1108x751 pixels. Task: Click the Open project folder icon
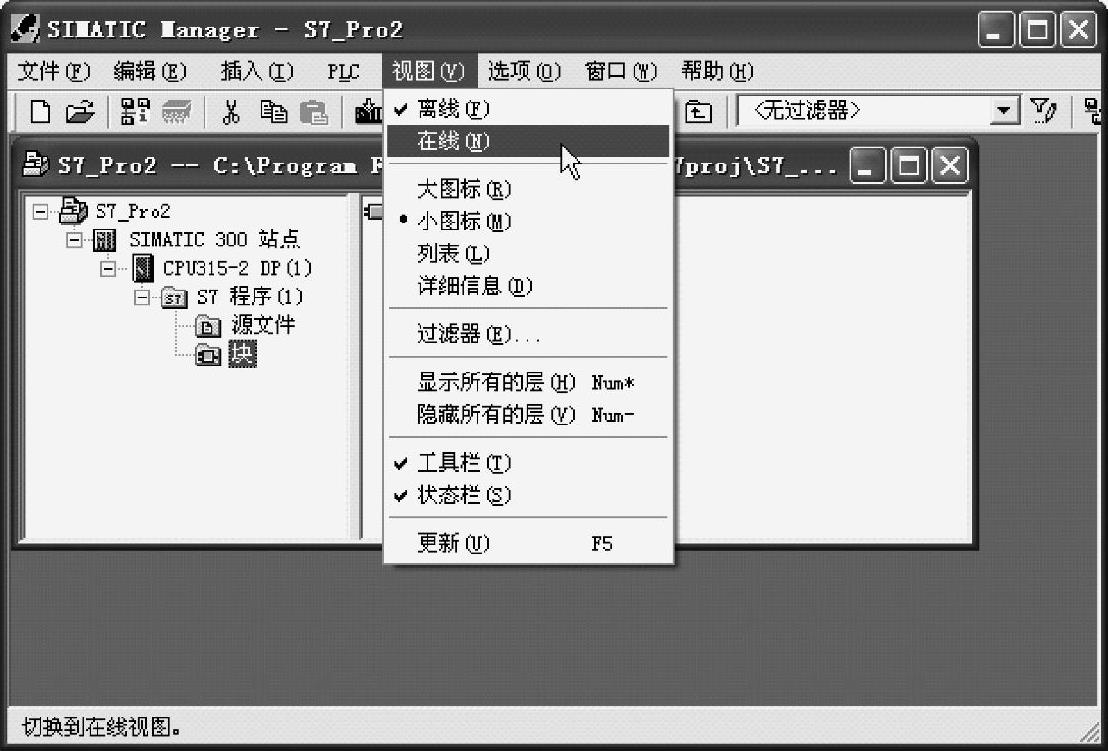click(x=80, y=112)
